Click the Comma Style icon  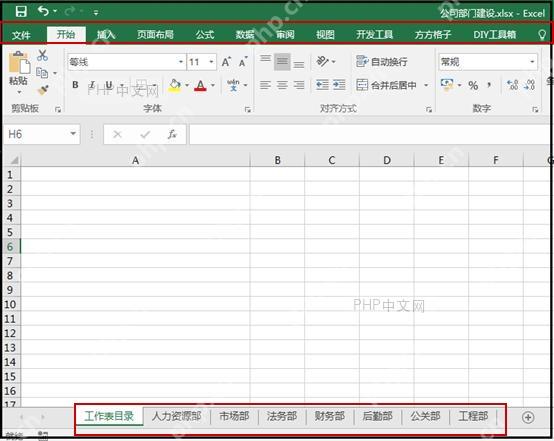pyautogui.click(x=489, y=85)
